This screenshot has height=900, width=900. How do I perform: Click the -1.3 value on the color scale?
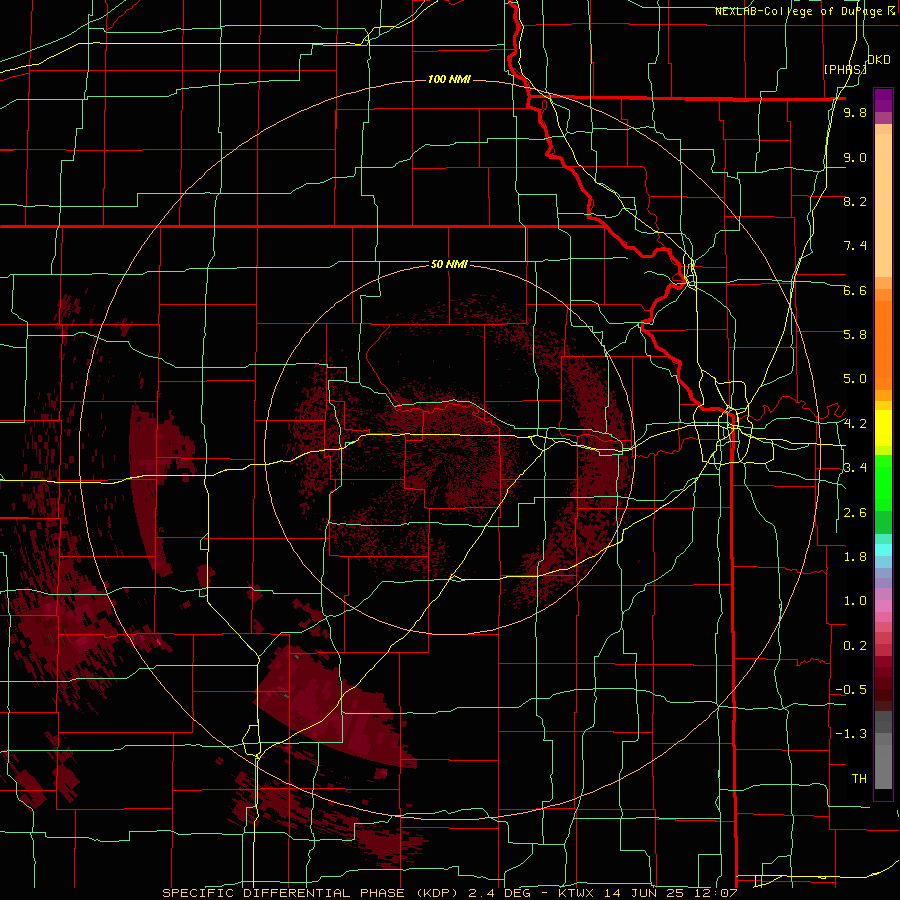851,734
